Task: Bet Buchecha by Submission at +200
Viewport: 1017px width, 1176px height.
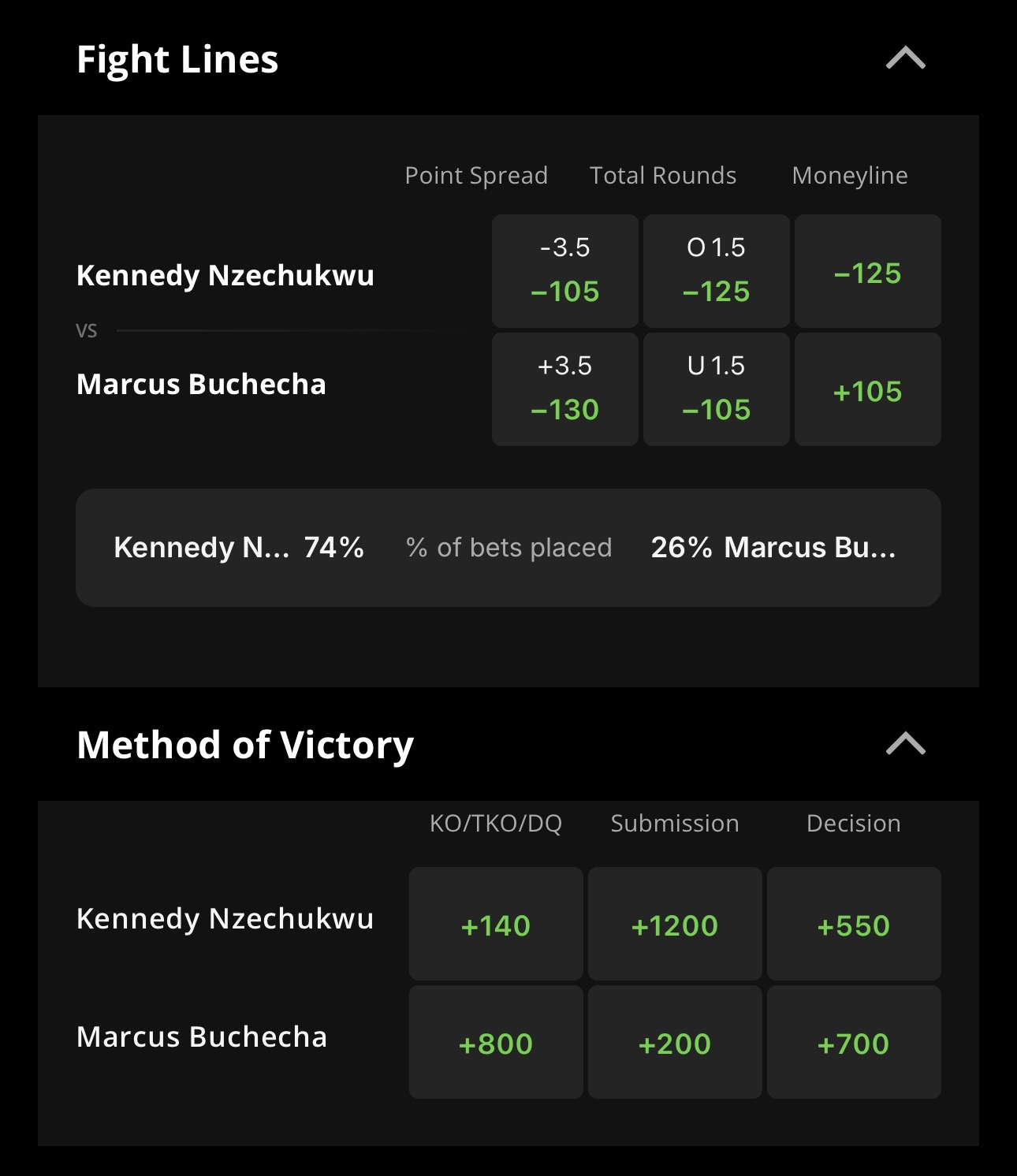Action: click(x=675, y=1042)
